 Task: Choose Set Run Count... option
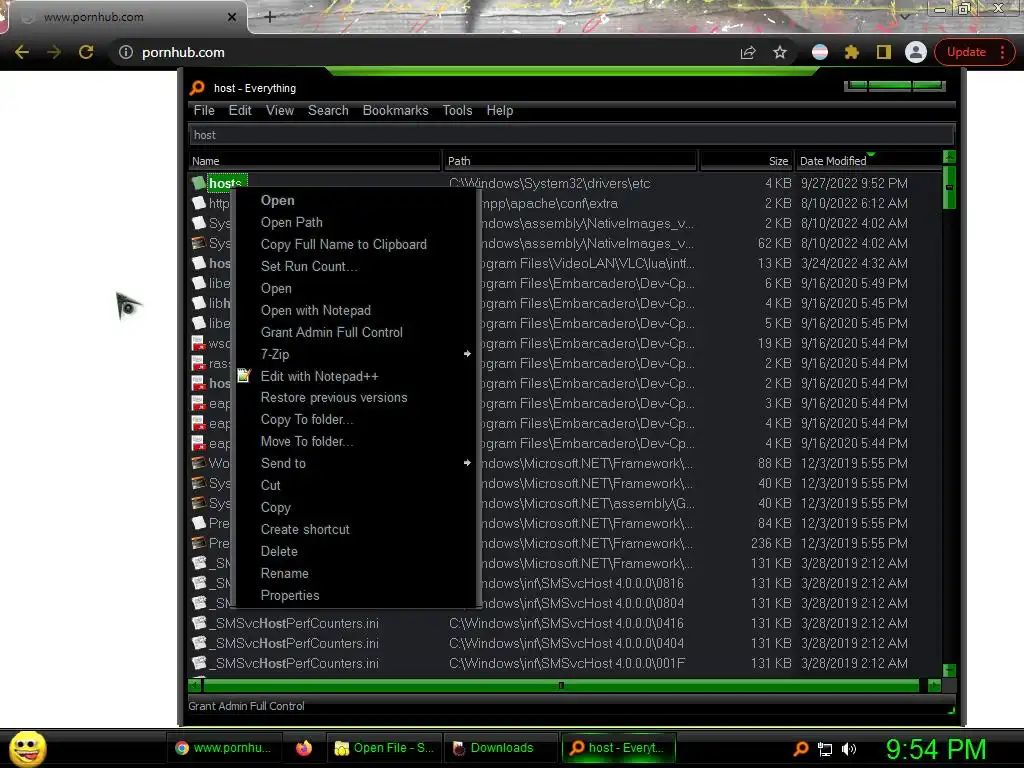pos(308,266)
